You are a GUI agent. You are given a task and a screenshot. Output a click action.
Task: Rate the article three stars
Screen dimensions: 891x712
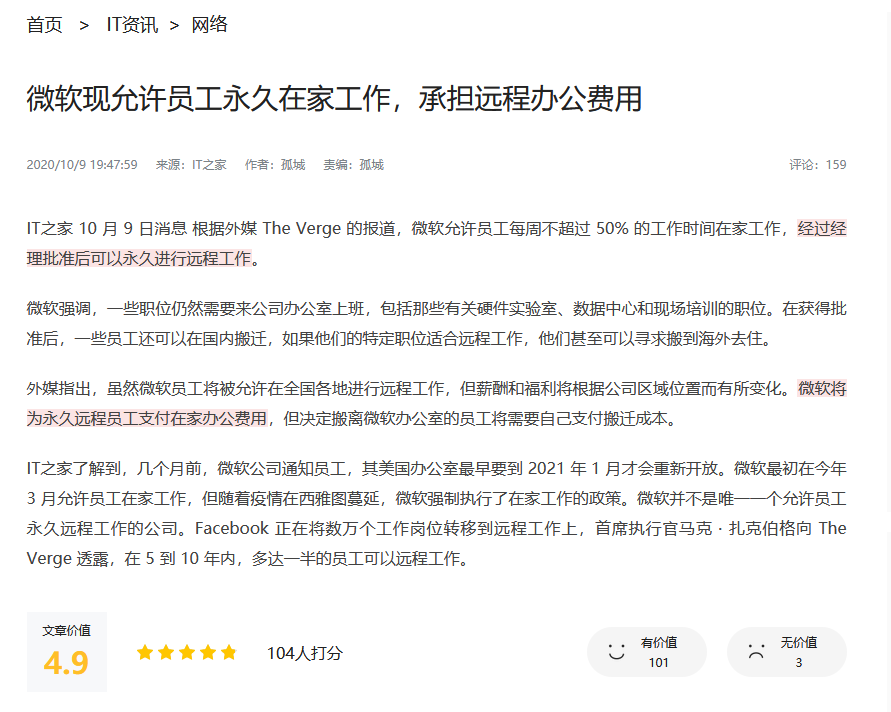[187, 652]
